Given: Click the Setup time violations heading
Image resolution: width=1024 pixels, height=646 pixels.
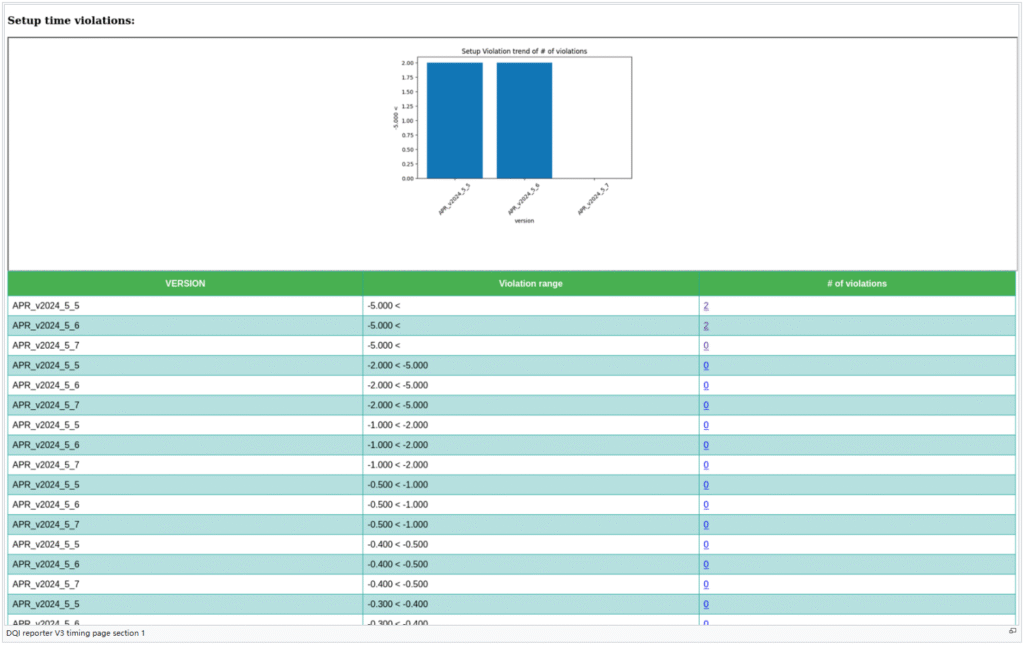Looking at the screenshot, I should click(71, 20).
